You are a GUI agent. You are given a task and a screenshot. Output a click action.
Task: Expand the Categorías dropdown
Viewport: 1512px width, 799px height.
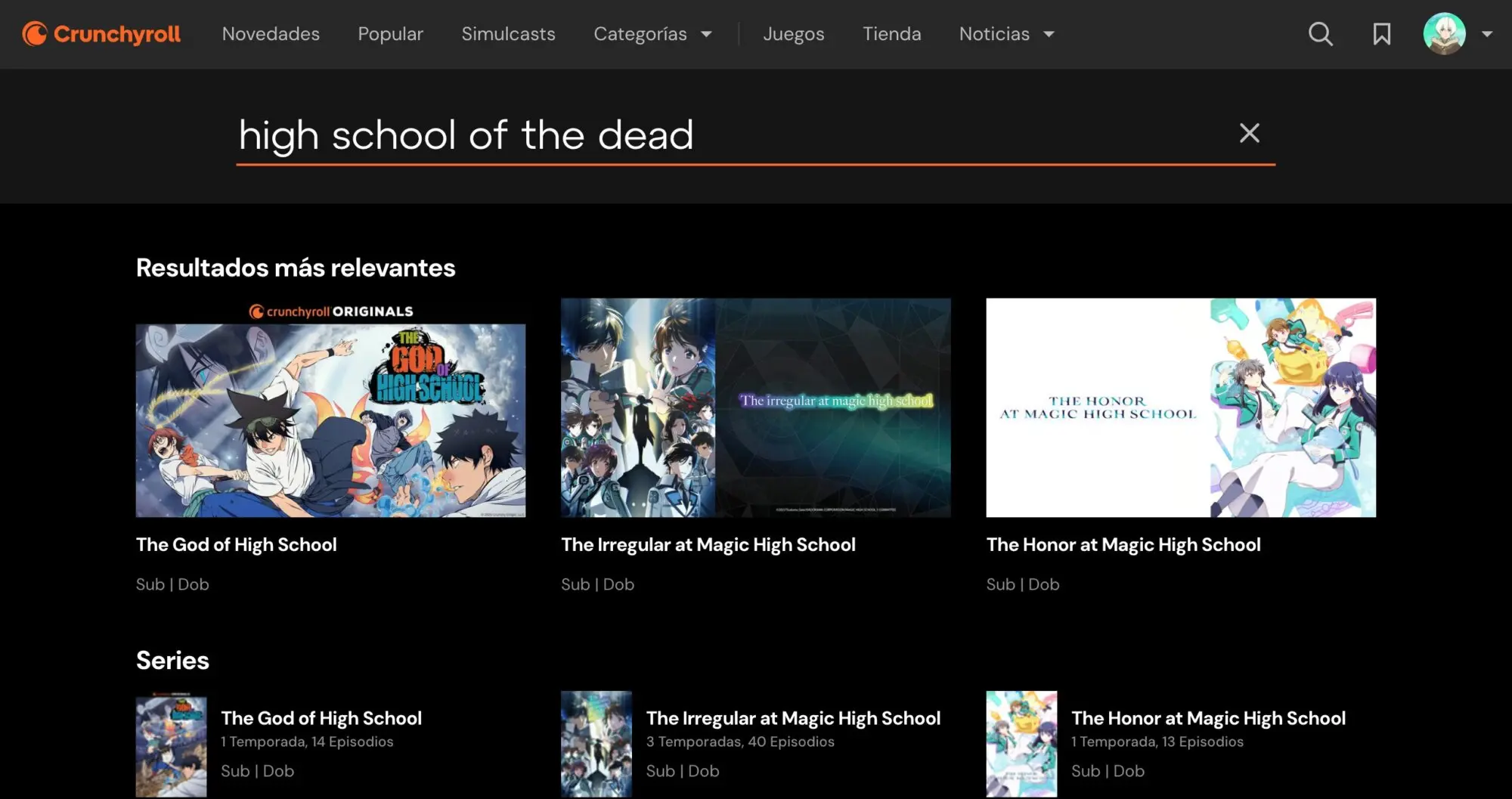coord(652,34)
